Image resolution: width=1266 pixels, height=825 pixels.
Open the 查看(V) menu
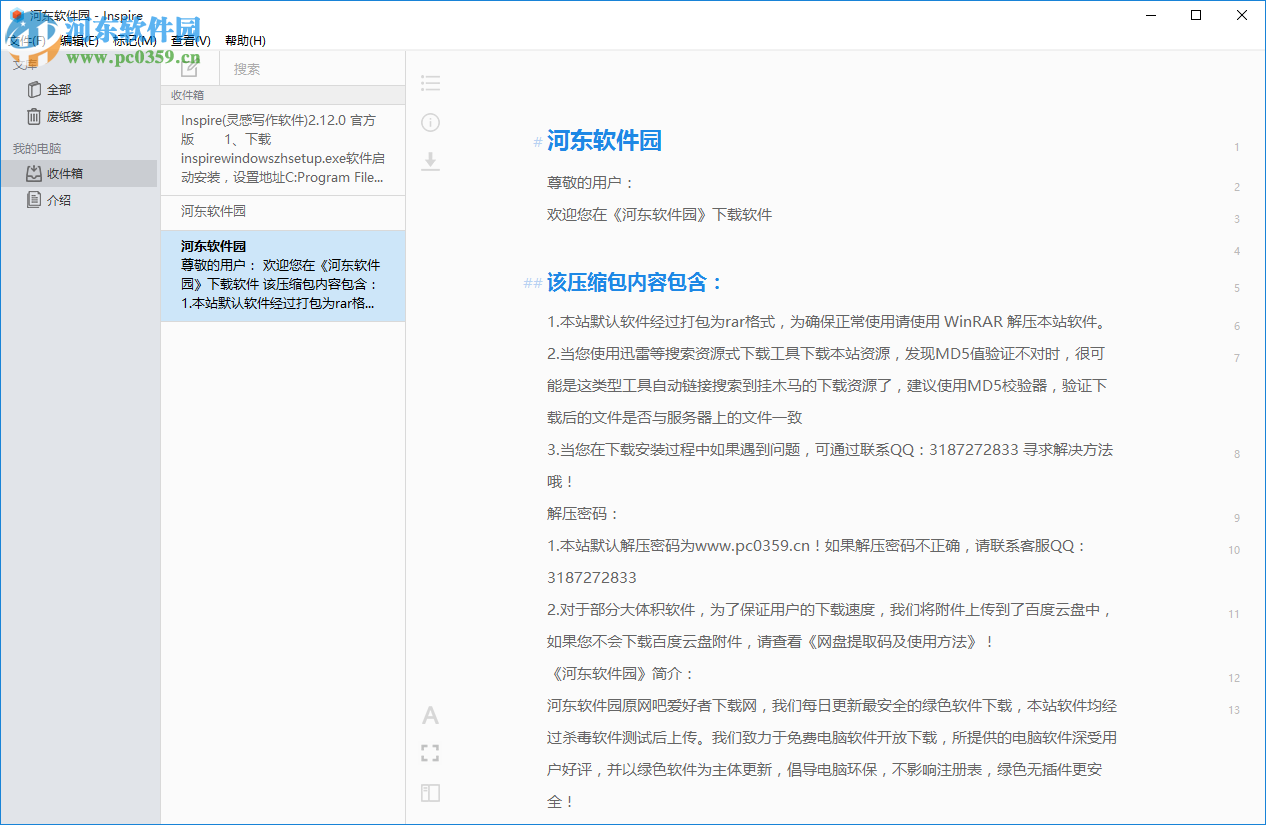point(190,41)
